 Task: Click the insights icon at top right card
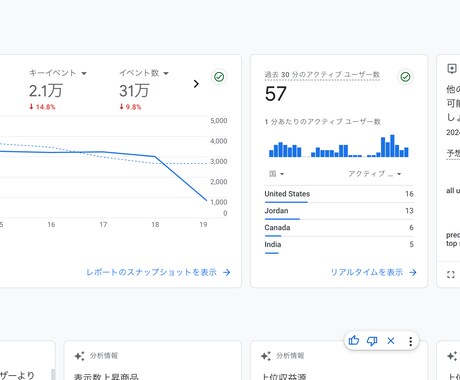point(452,69)
